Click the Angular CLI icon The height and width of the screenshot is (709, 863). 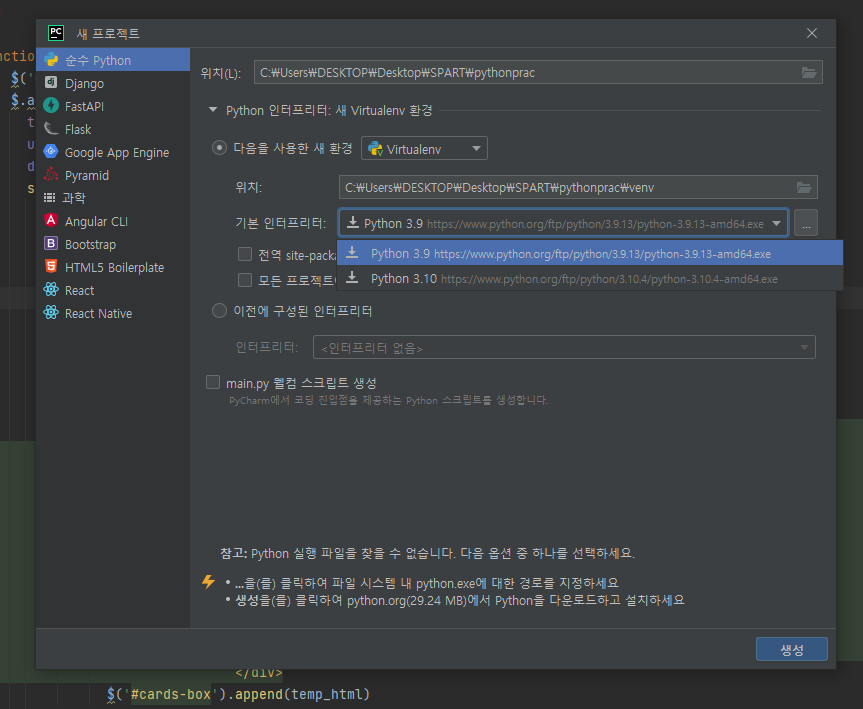(51, 220)
